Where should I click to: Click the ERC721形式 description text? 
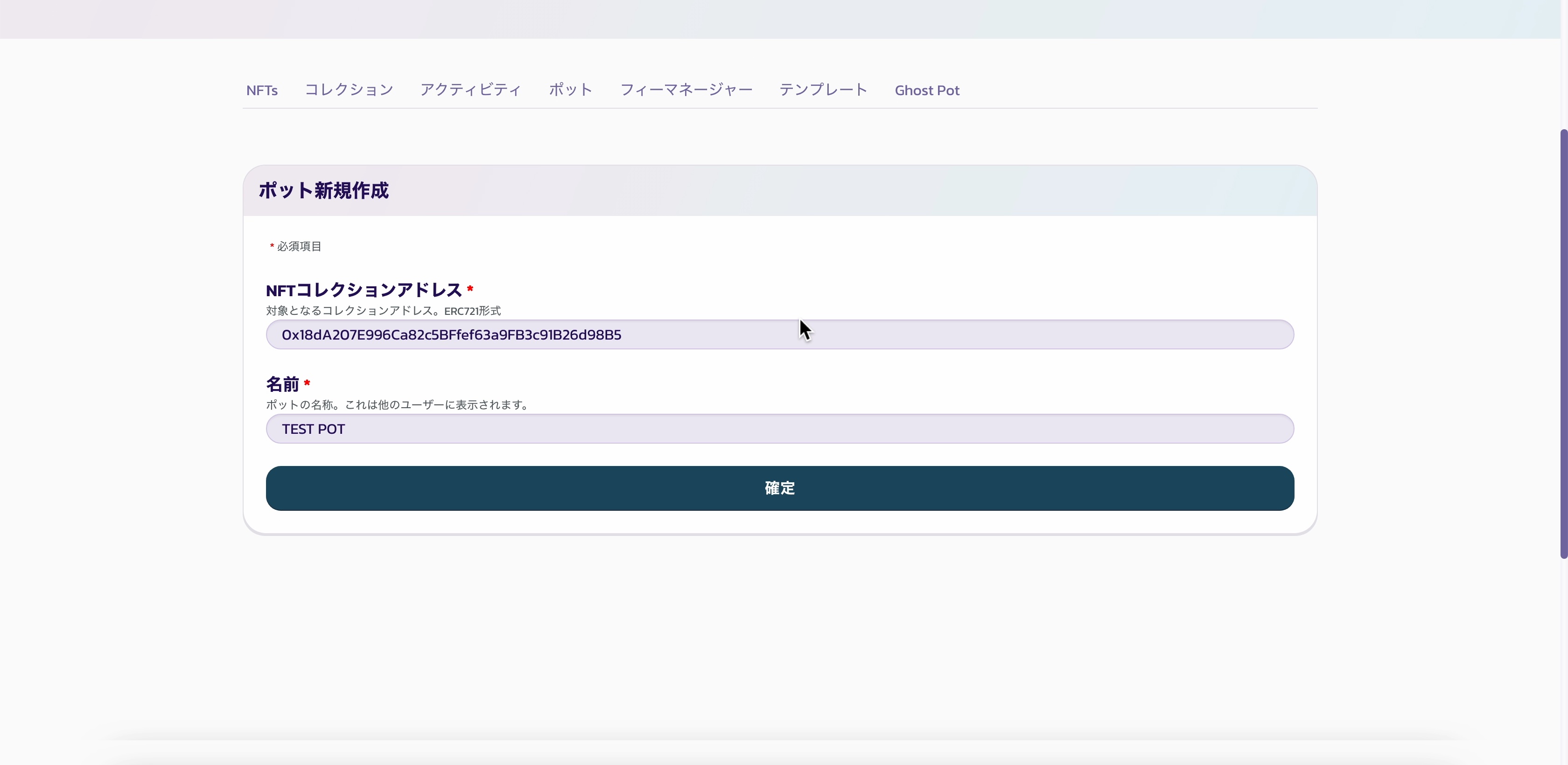(x=384, y=310)
